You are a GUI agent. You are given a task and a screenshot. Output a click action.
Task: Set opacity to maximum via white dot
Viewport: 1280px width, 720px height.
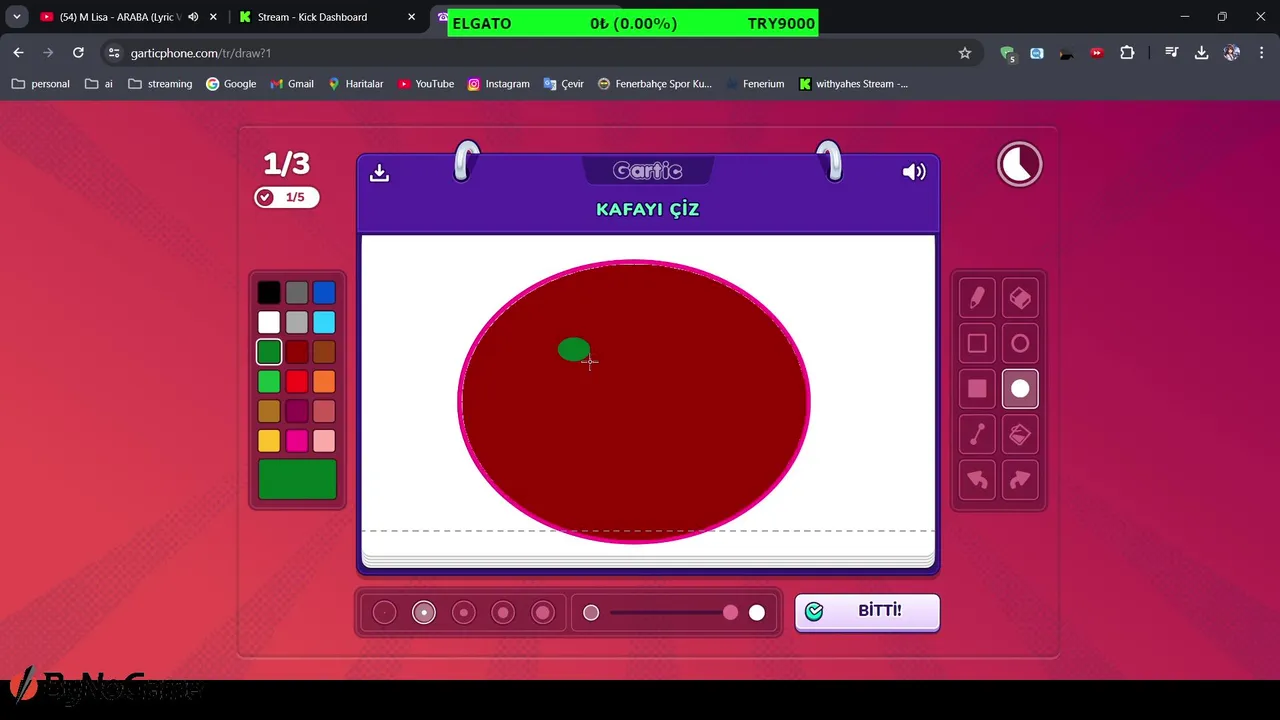coord(757,613)
